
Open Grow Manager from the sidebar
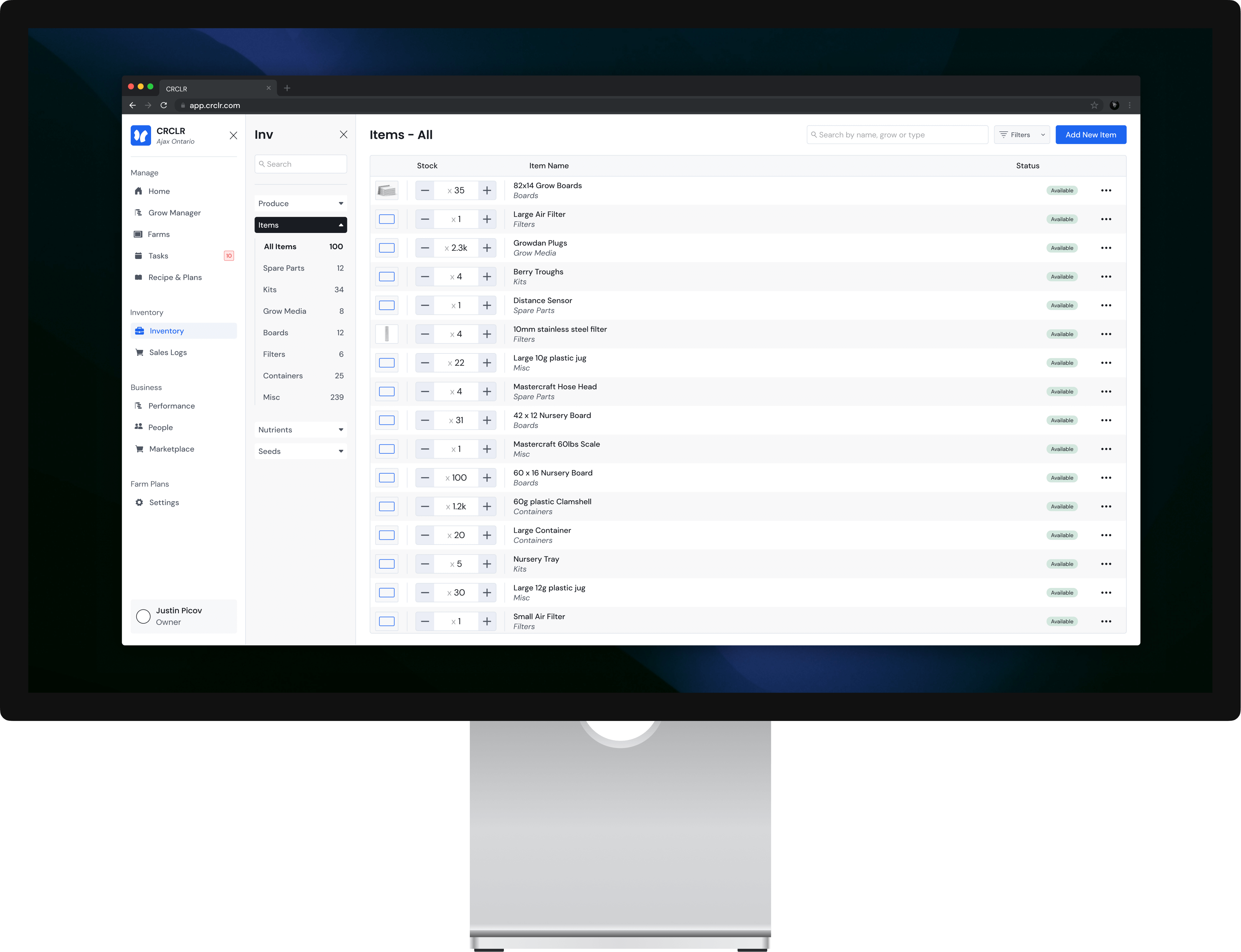(x=174, y=212)
